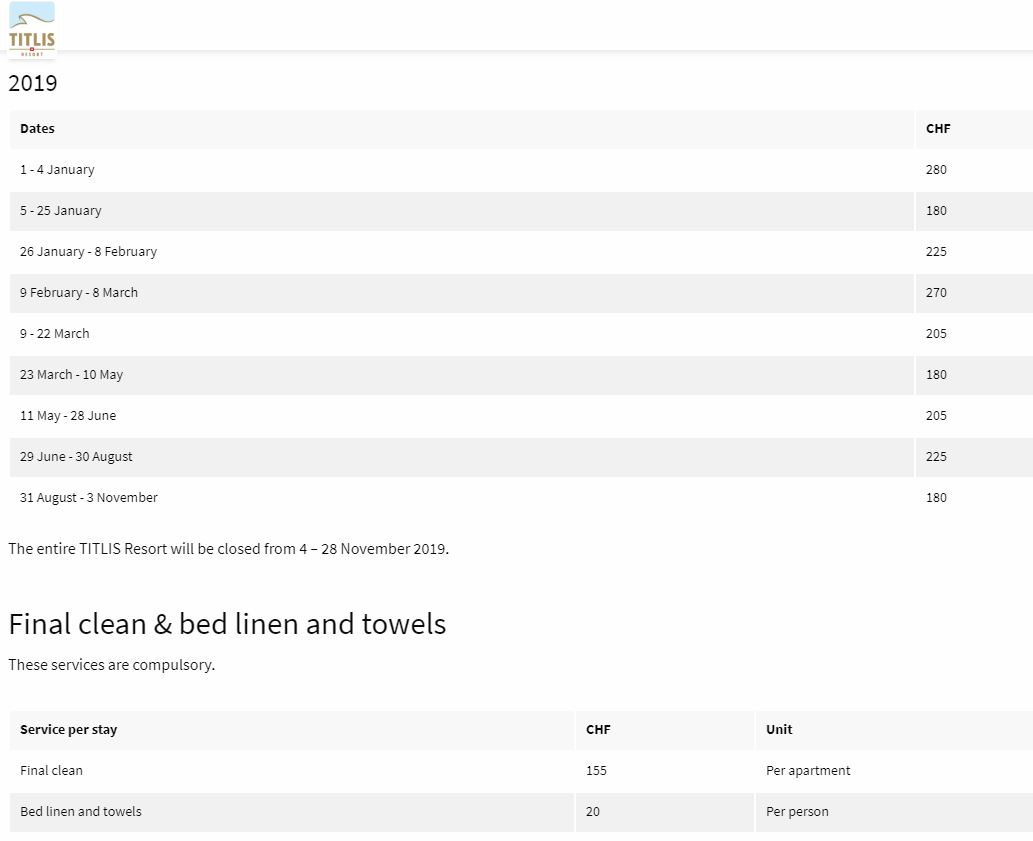Click the Dates column header

[x=38, y=129]
